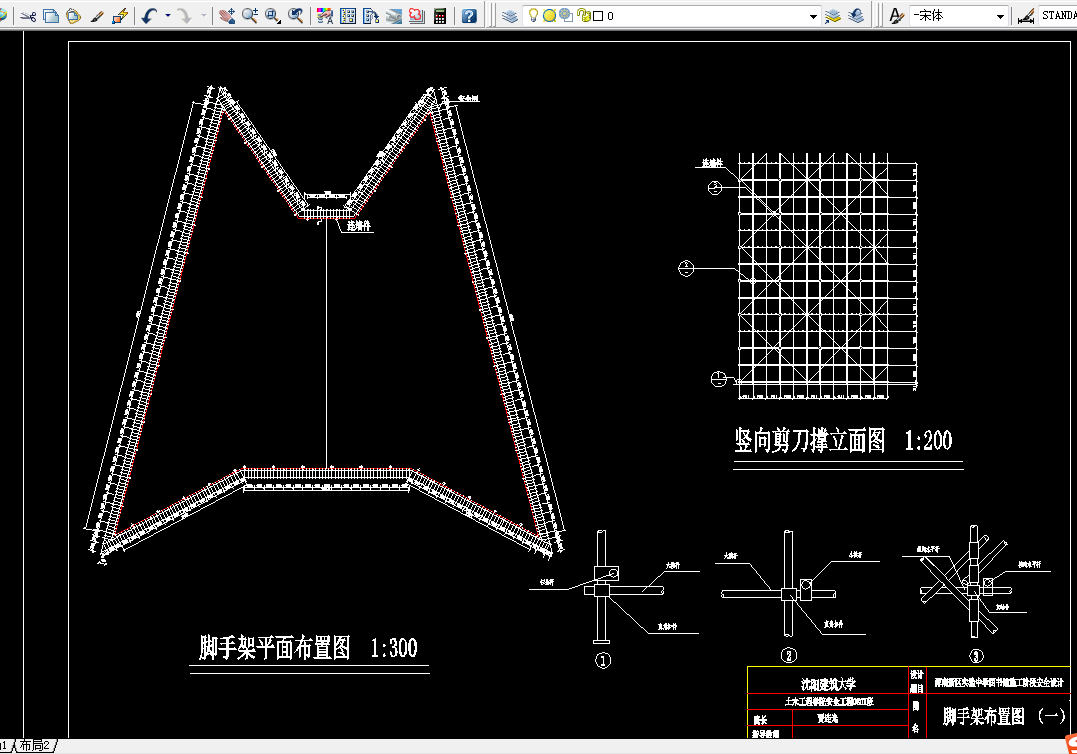This screenshot has width=1077, height=754.
Task: Open the STANDARD dimension style combo box
Action: coord(1058,16)
